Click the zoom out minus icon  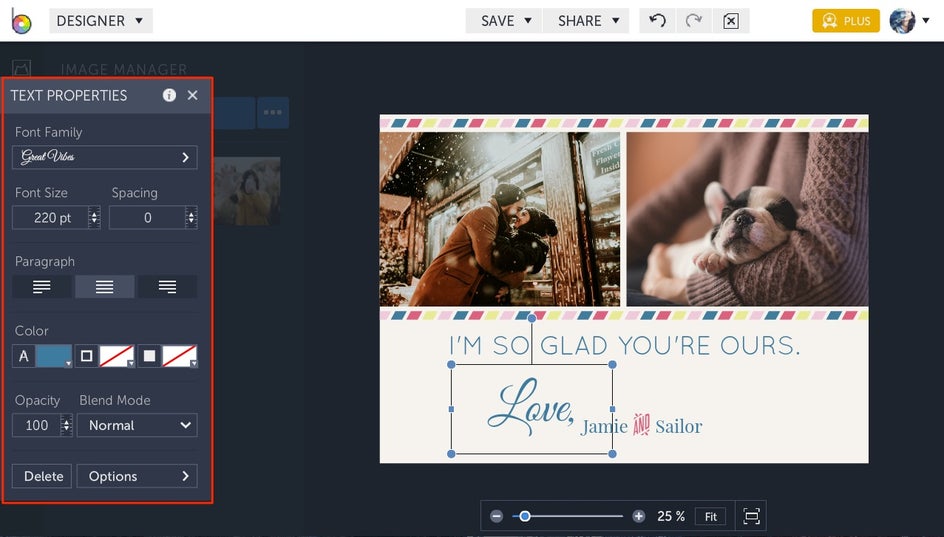point(496,516)
